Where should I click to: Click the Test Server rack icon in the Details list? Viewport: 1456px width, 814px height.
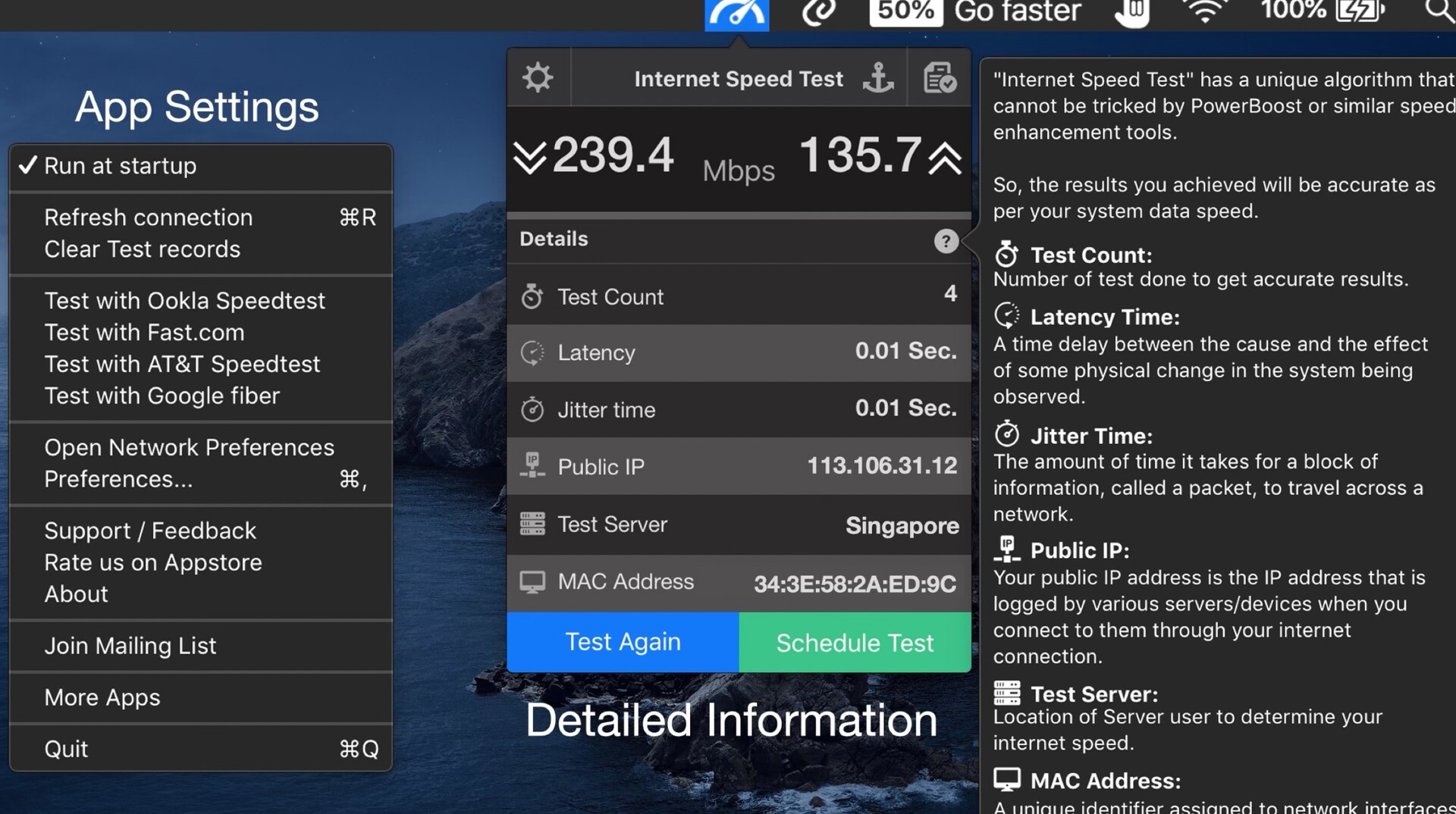point(532,524)
